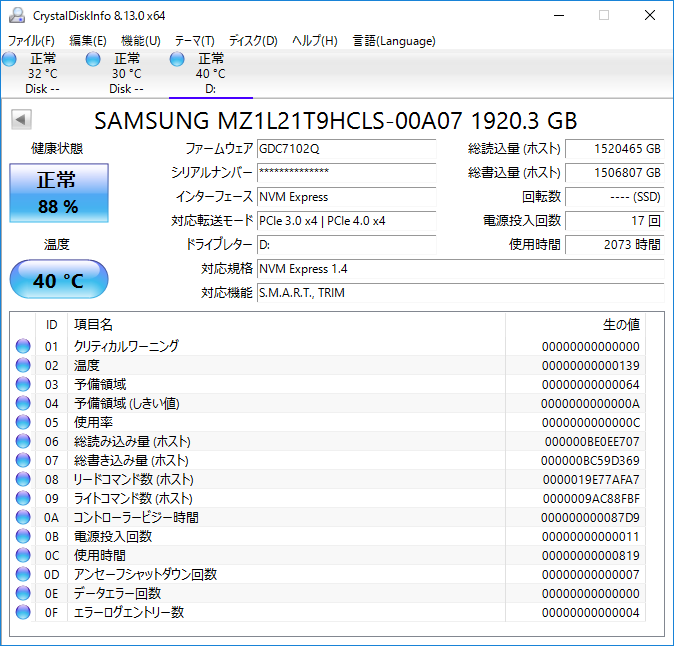
Task: Click the CrystalDiskInfo app icon in title bar
Action: click(16, 16)
